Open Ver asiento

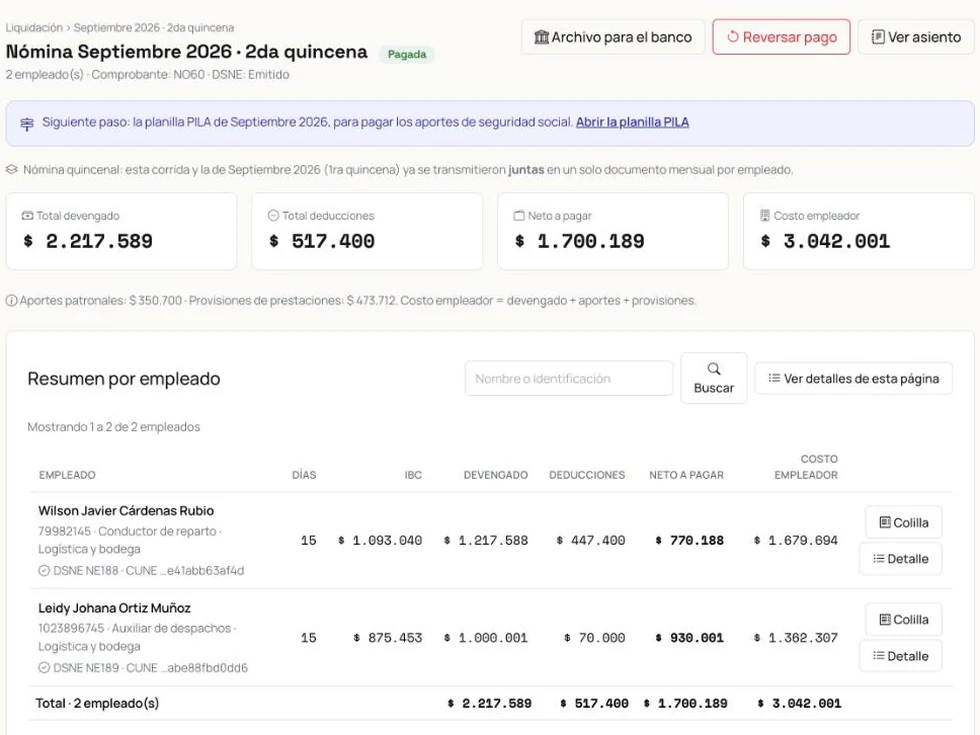[916, 37]
